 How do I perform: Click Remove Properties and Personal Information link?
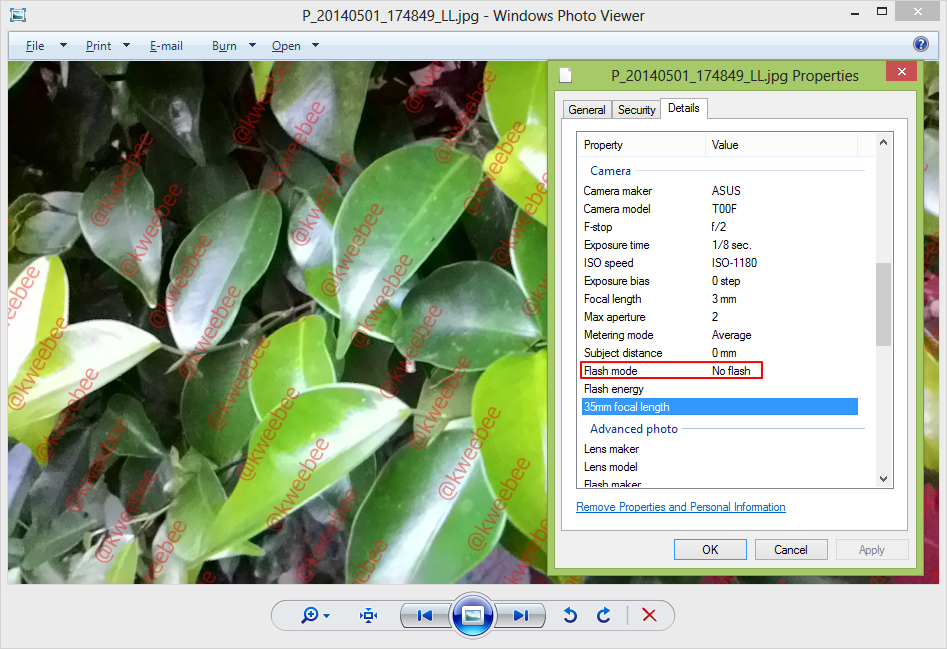pyautogui.click(x=680, y=507)
